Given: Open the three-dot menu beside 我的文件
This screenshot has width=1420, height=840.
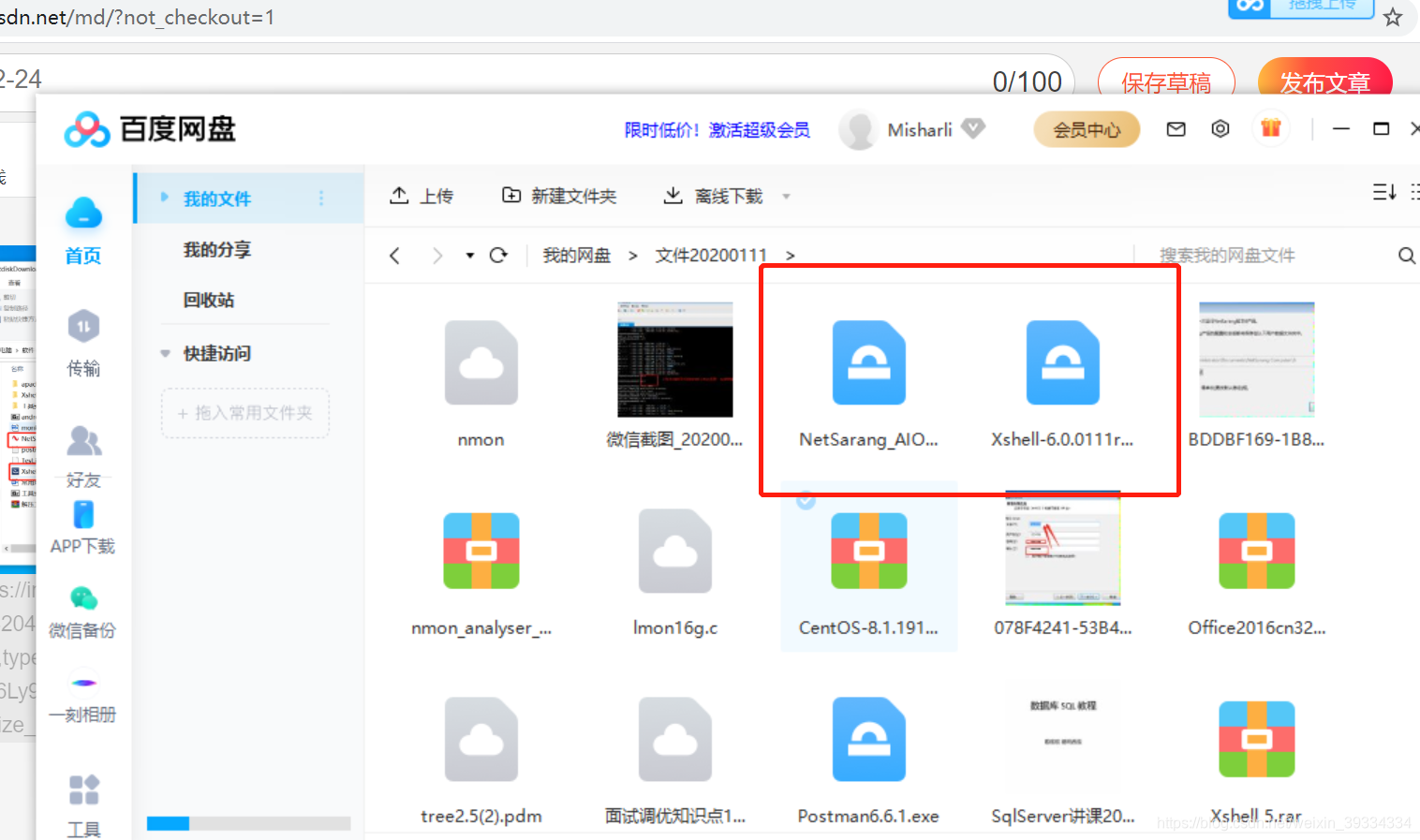Looking at the screenshot, I should (321, 198).
